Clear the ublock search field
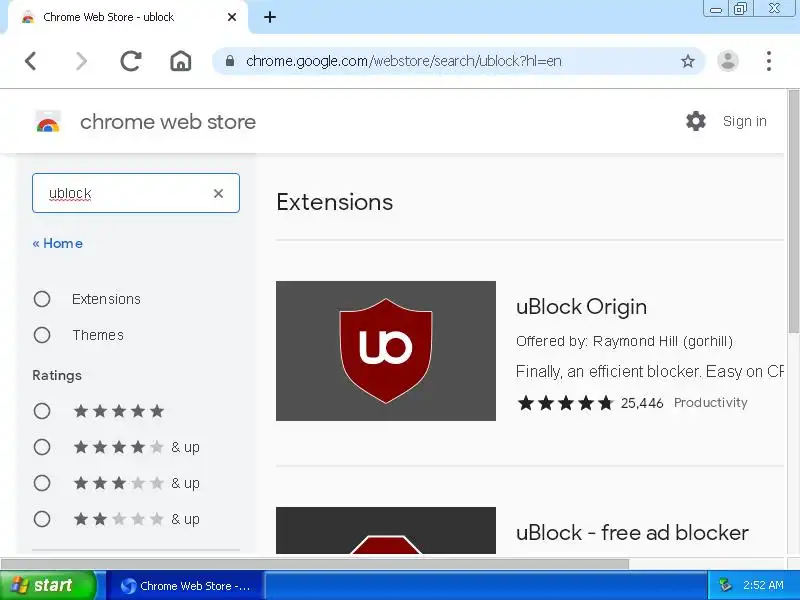The width and height of the screenshot is (800, 600). pyautogui.click(x=218, y=193)
